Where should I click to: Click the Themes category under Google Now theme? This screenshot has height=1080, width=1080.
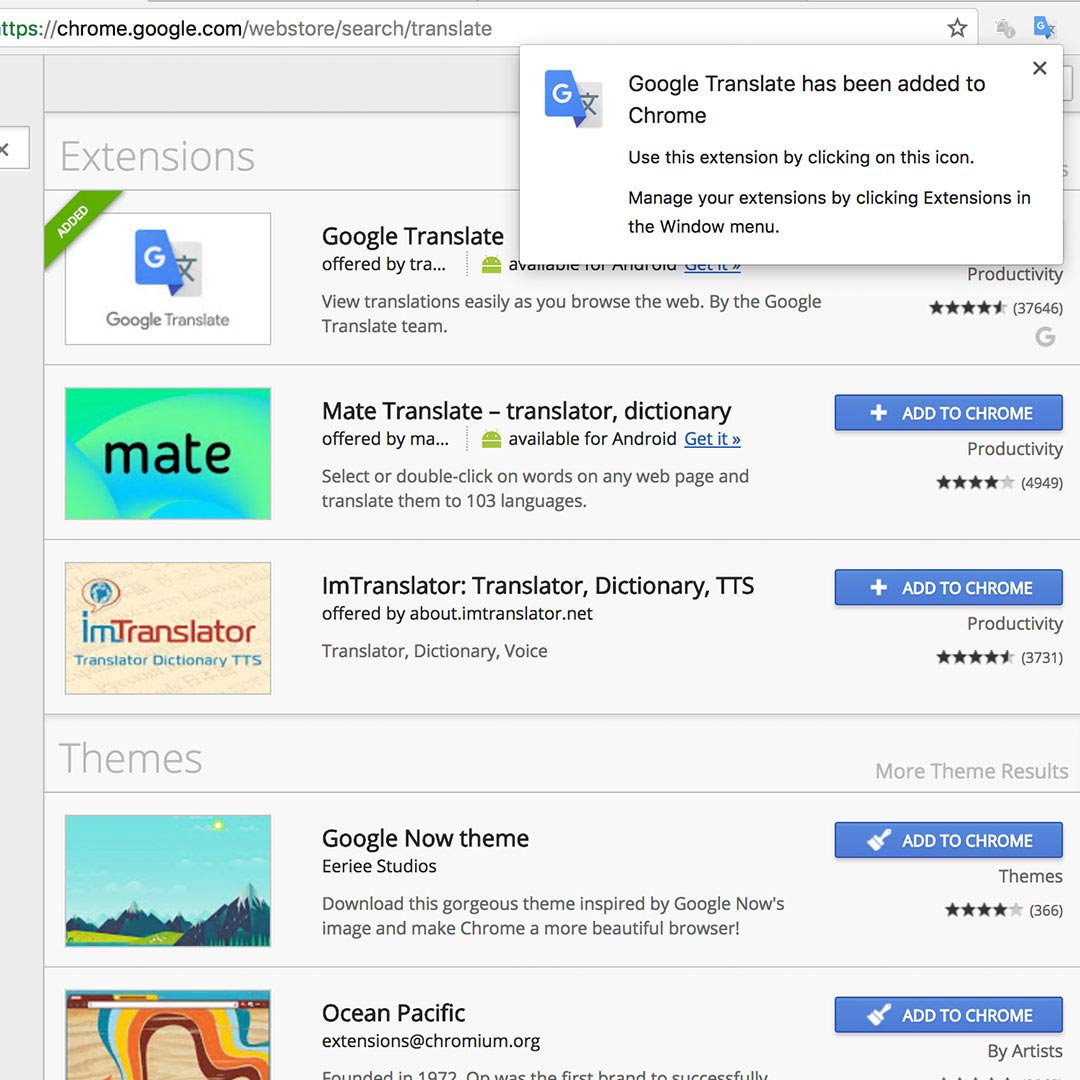[1030, 876]
